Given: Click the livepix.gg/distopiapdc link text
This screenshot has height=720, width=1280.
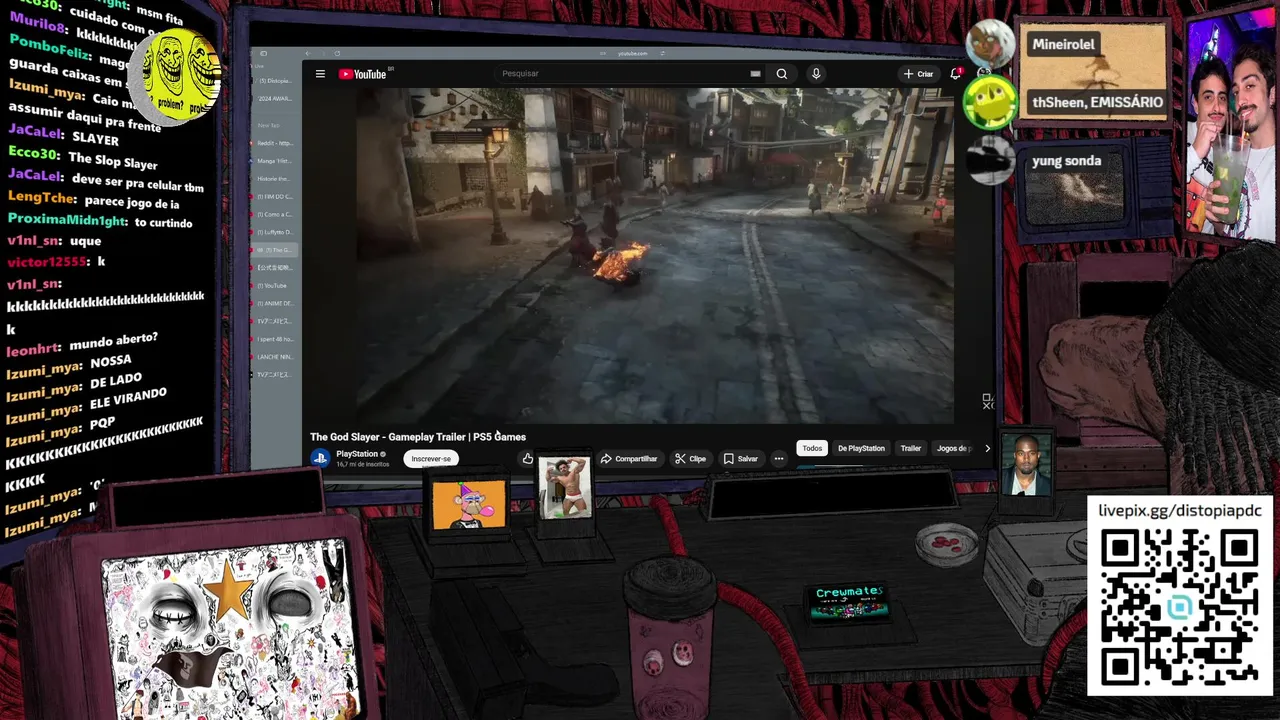Looking at the screenshot, I should tap(1180, 511).
